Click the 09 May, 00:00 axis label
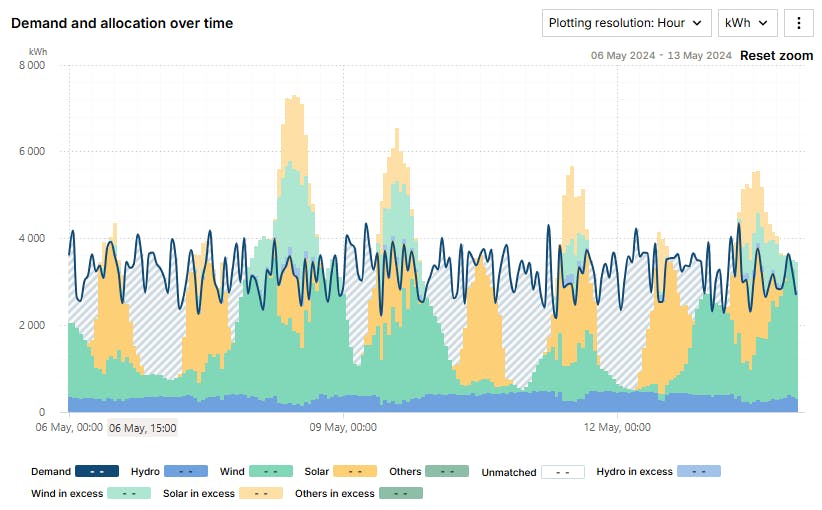This screenshot has width=822, height=510. (x=343, y=427)
